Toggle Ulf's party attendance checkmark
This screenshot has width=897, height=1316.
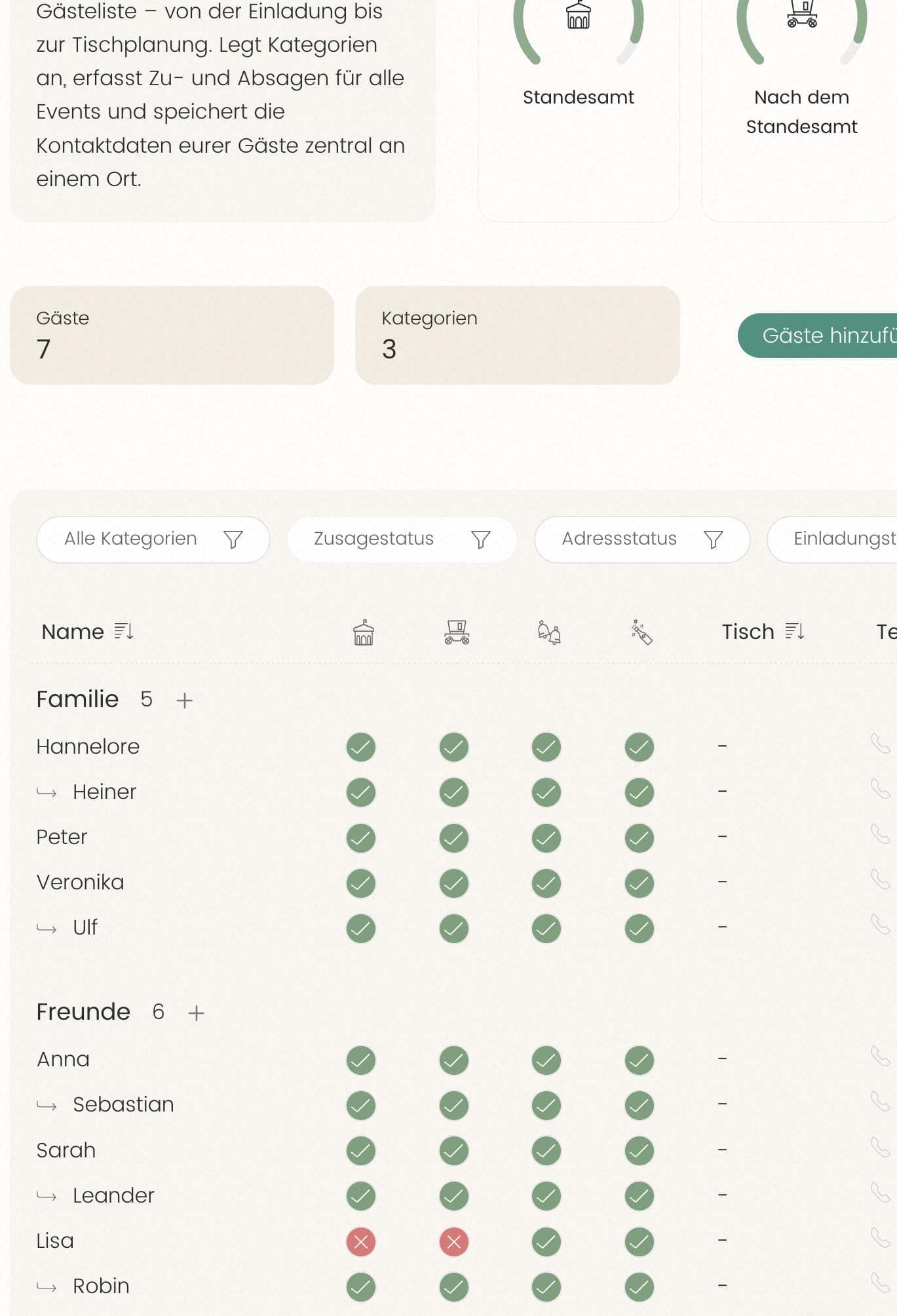click(639, 929)
